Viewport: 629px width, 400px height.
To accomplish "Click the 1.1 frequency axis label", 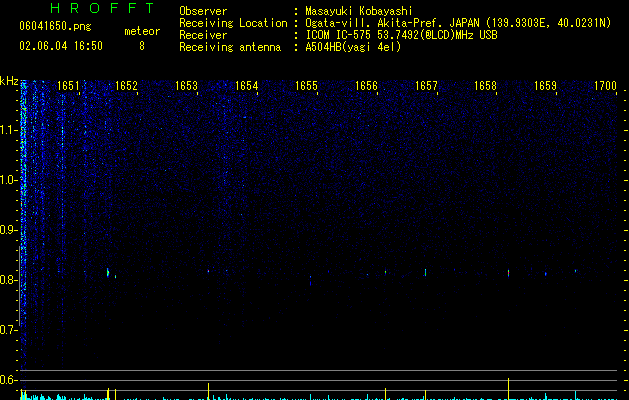I will point(9,130).
